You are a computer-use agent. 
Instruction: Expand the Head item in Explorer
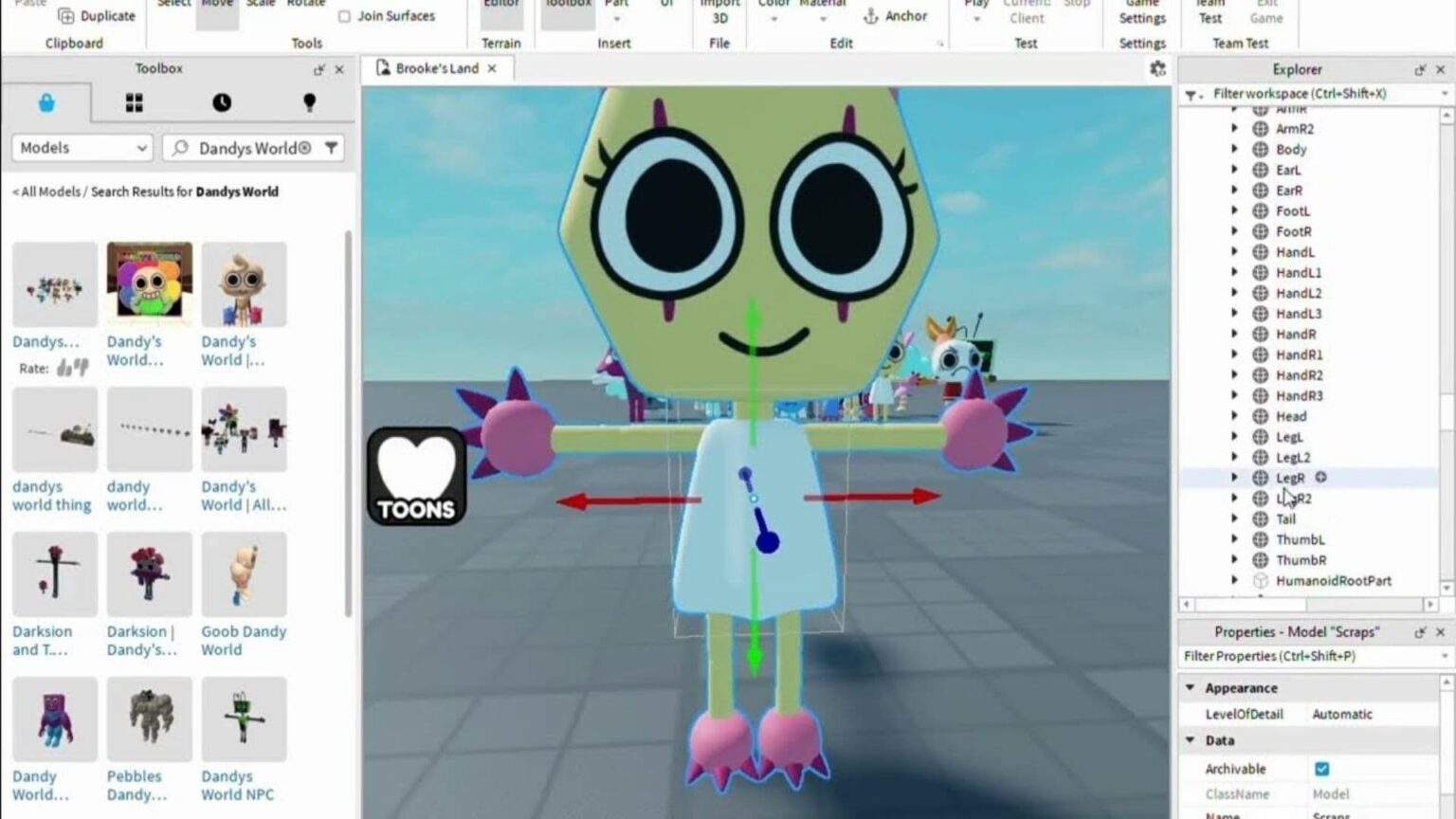pyautogui.click(x=1234, y=416)
